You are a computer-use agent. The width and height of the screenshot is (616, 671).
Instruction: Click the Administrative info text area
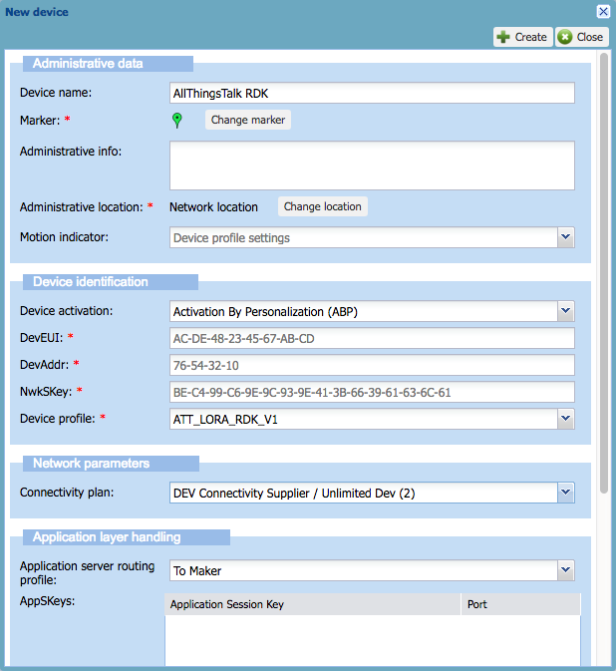coord(372,165)
